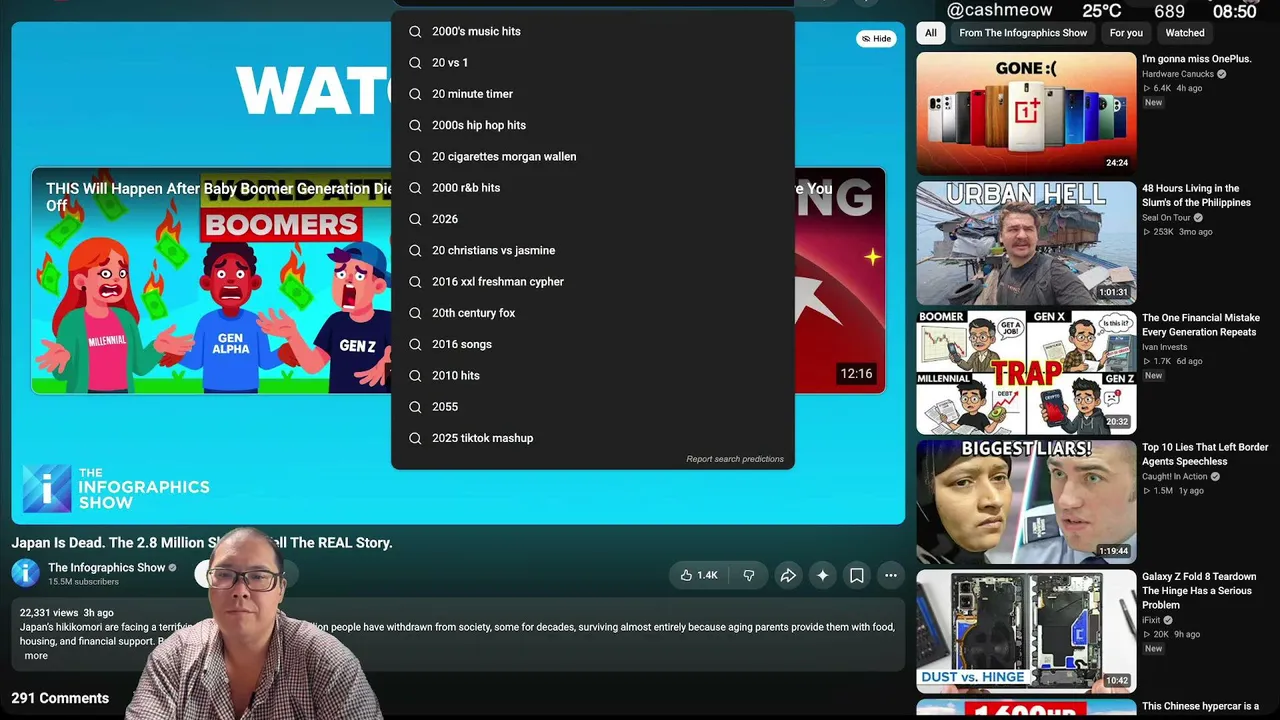The width and height of the screenshot is (1280, 720).
Task: Choose the "20th century fox" suggestion
Action: [x=593, y=313]
